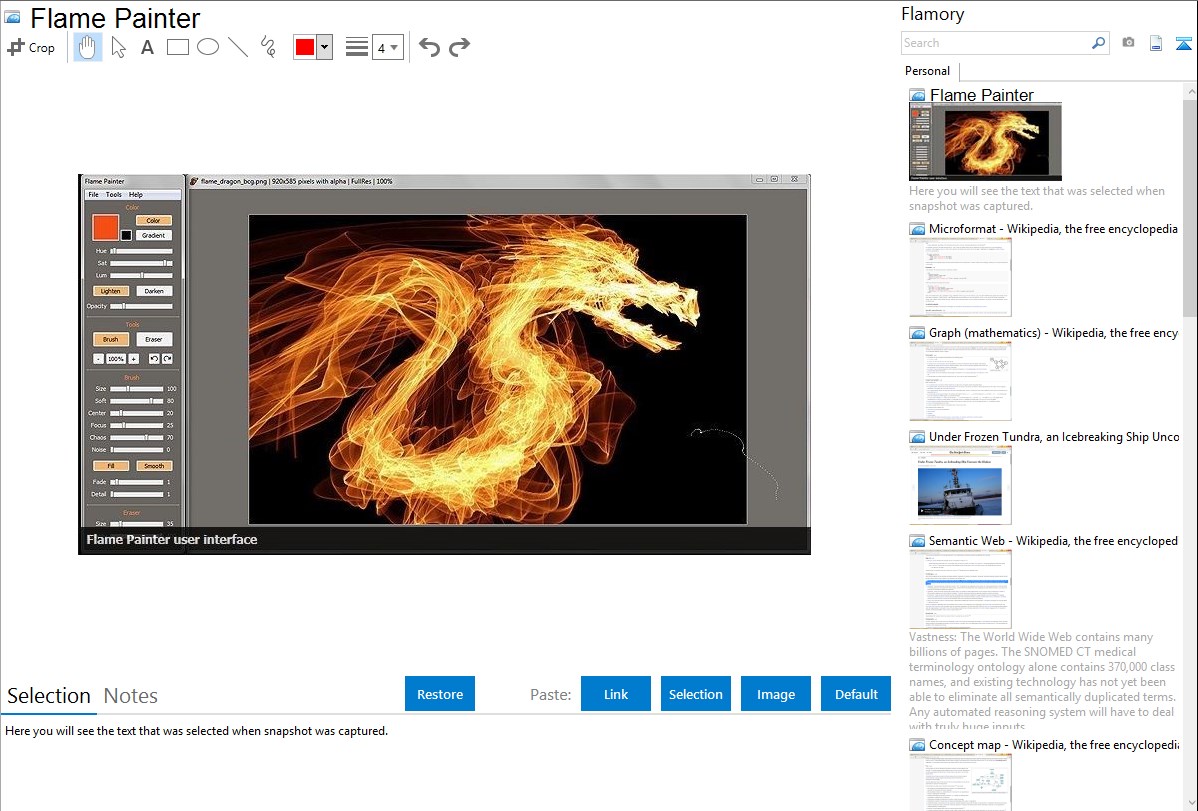Pick the freehand draw tool
The image size is (1198, 811).
point(268,47)
